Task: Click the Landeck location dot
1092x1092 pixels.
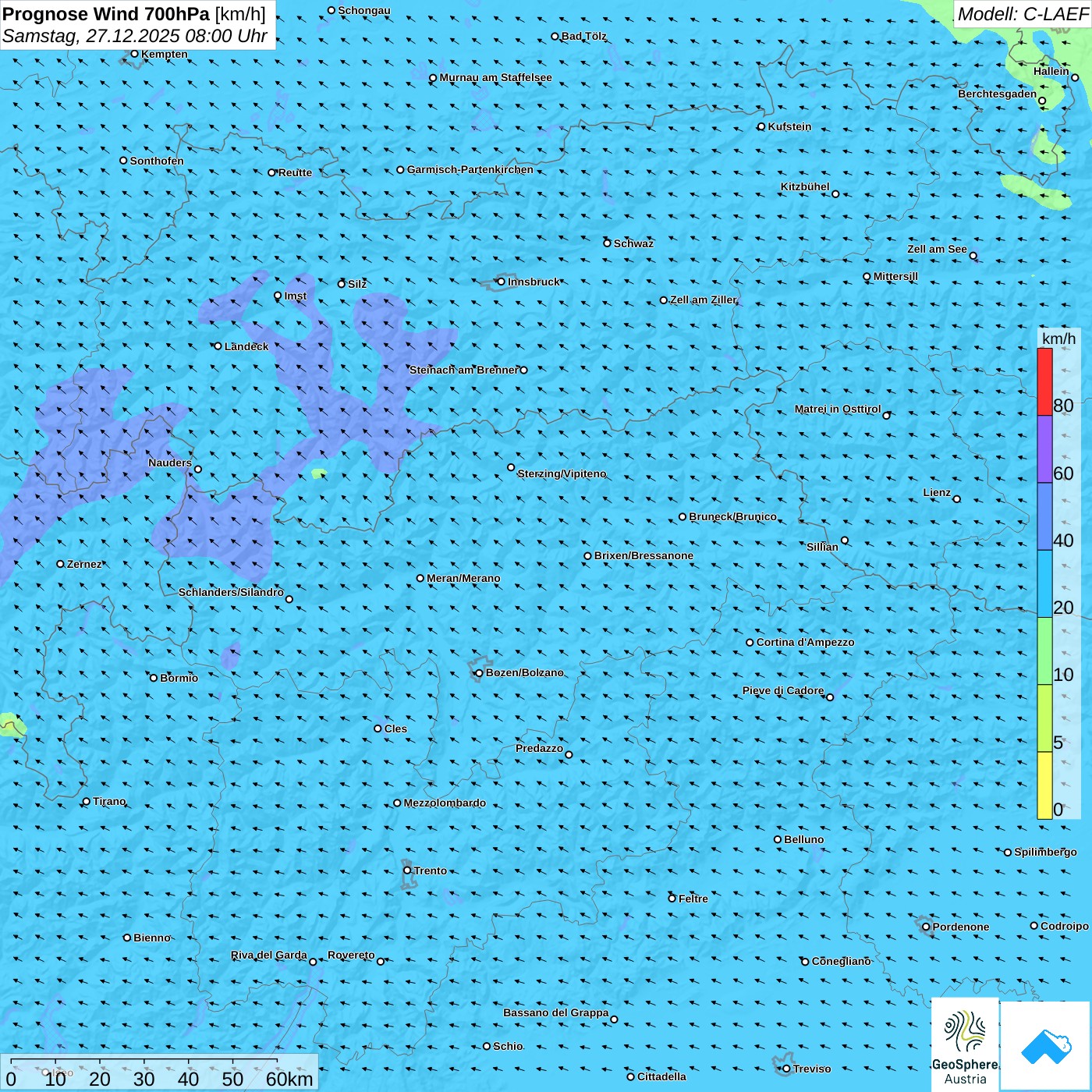Action: pyautogui.click(x=218, y=346)
